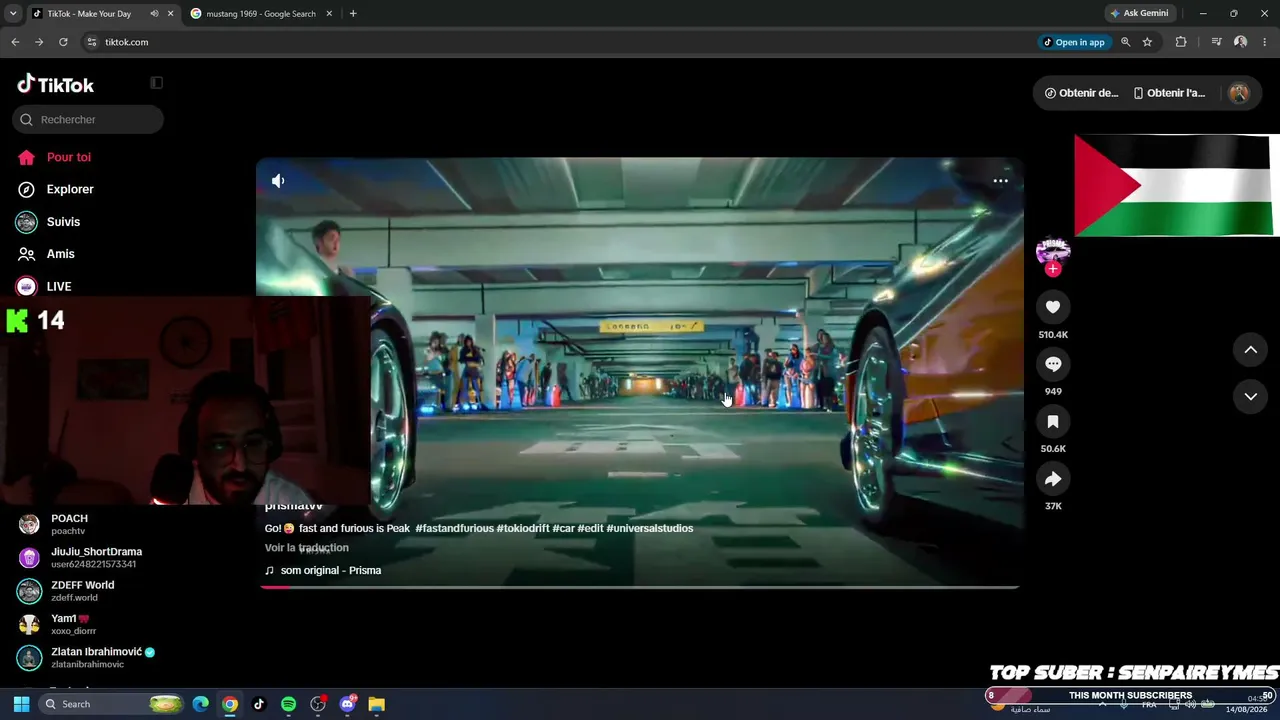Like the video with the heart icon

click(1053, 307)
